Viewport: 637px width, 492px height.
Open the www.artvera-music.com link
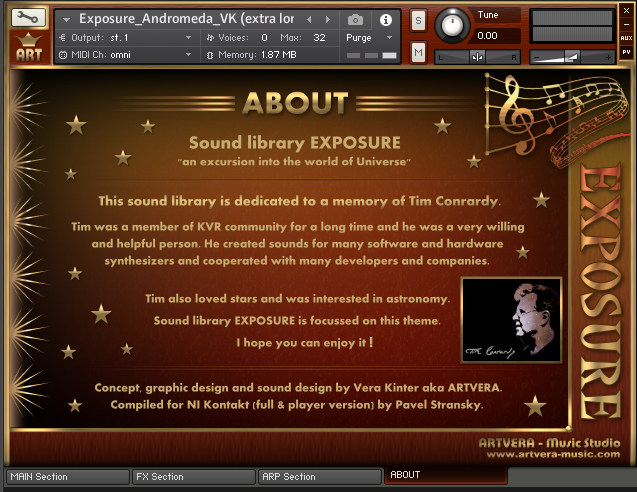tap(553, 454)
